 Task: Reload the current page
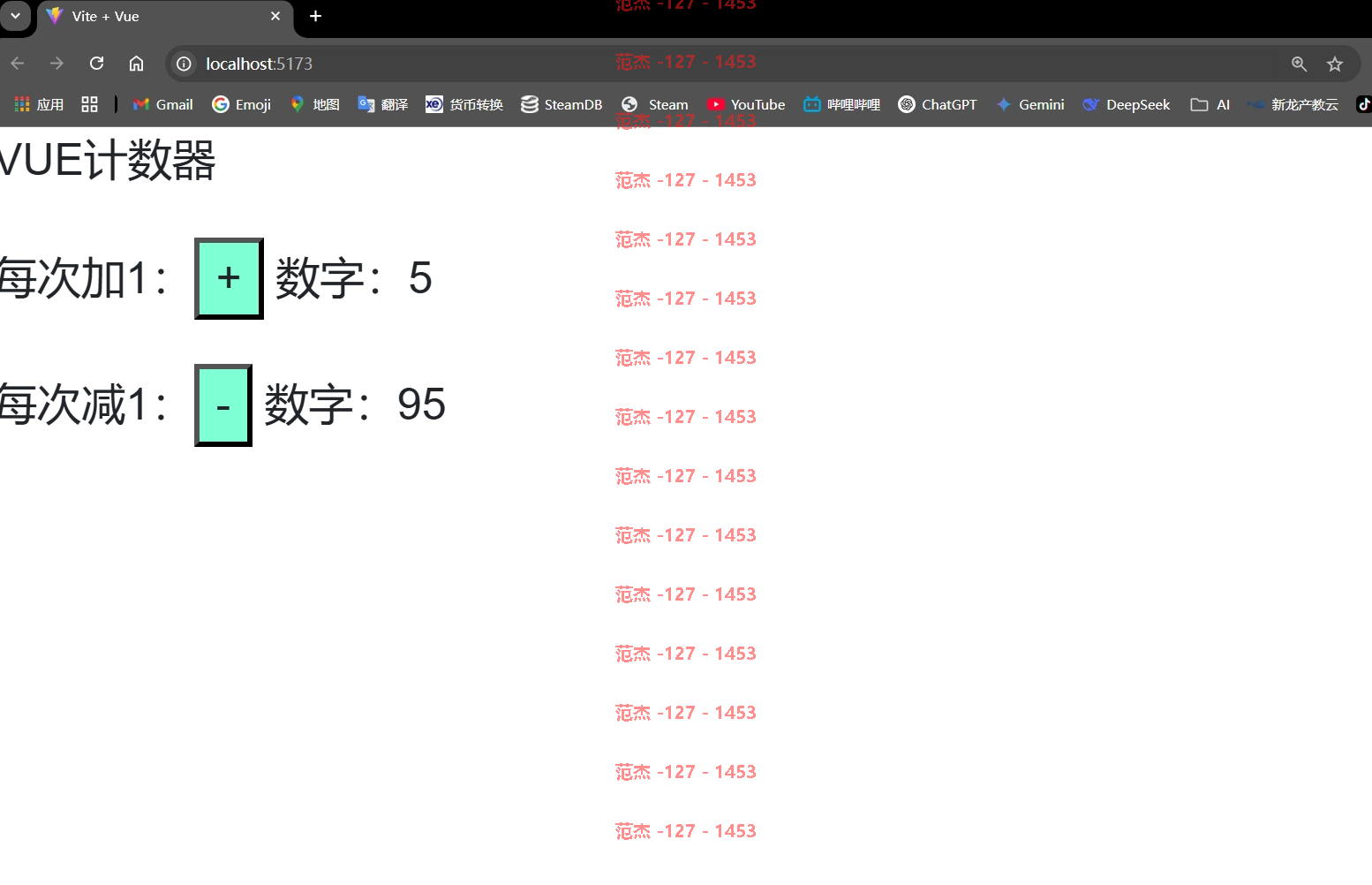[97, 64]
